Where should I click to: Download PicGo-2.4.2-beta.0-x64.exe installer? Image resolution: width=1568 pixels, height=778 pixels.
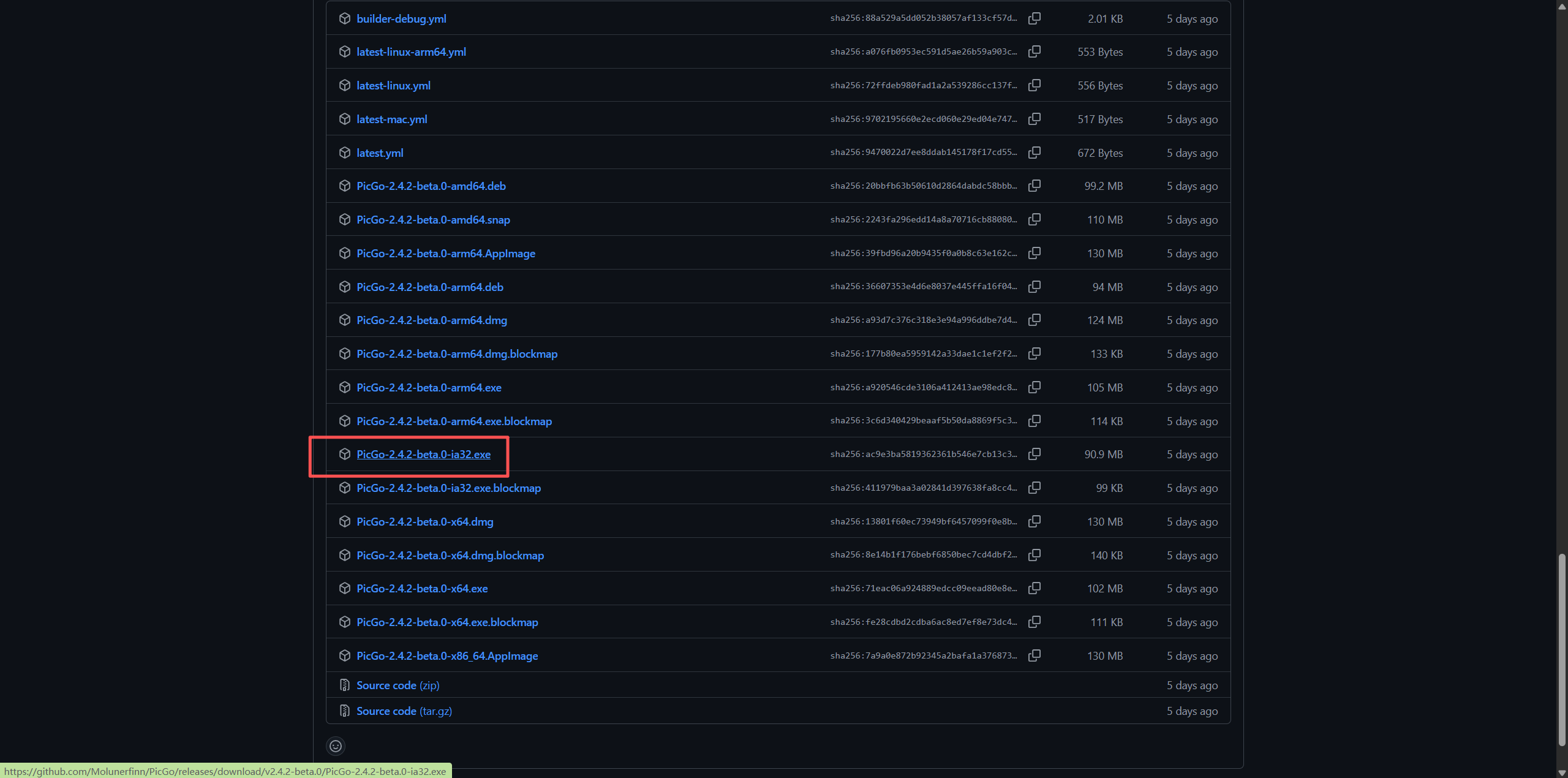click(422, 589)
